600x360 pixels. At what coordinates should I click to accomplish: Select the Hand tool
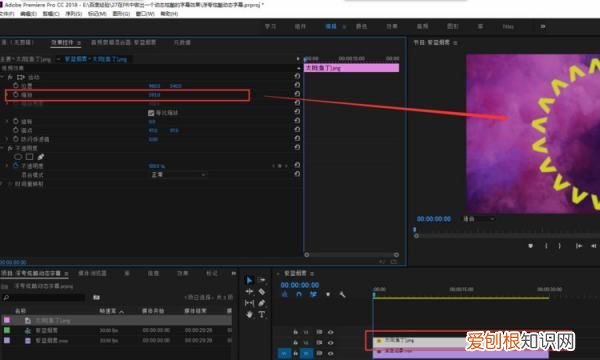click(249, 315)
